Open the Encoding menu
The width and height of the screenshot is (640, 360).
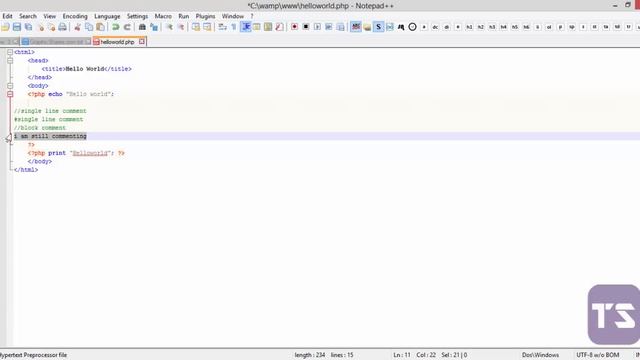pyautogui.click(x=75, y=16)
